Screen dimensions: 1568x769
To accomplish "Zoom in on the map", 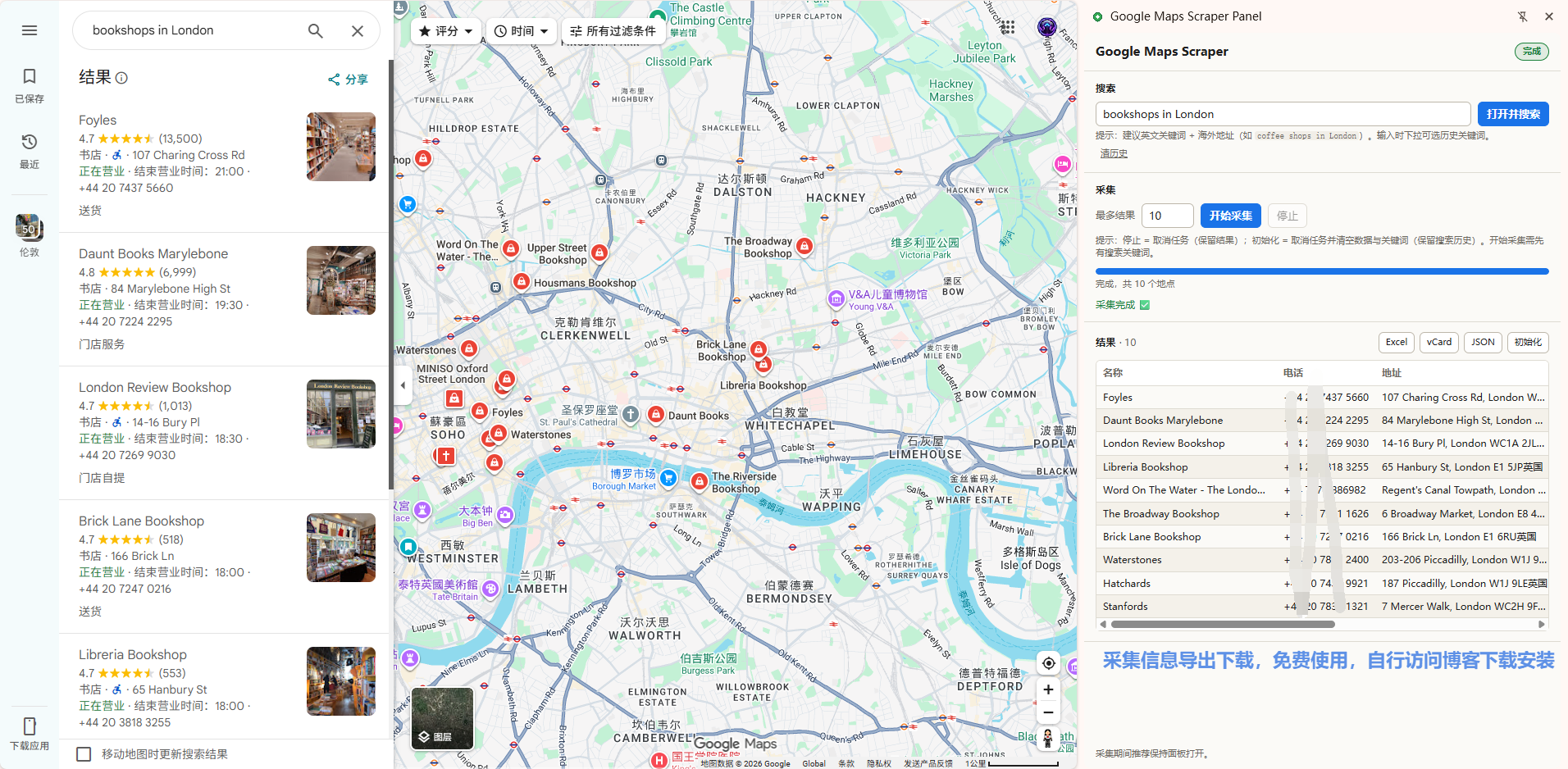I will click(1048, 689).
